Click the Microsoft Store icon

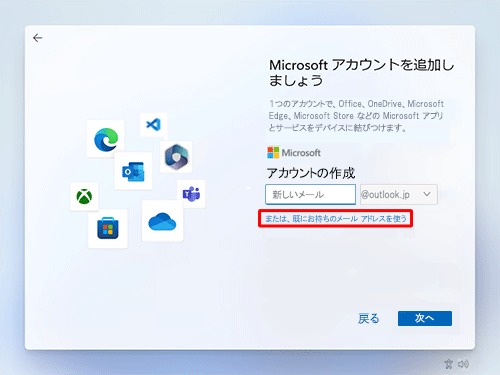108,228
